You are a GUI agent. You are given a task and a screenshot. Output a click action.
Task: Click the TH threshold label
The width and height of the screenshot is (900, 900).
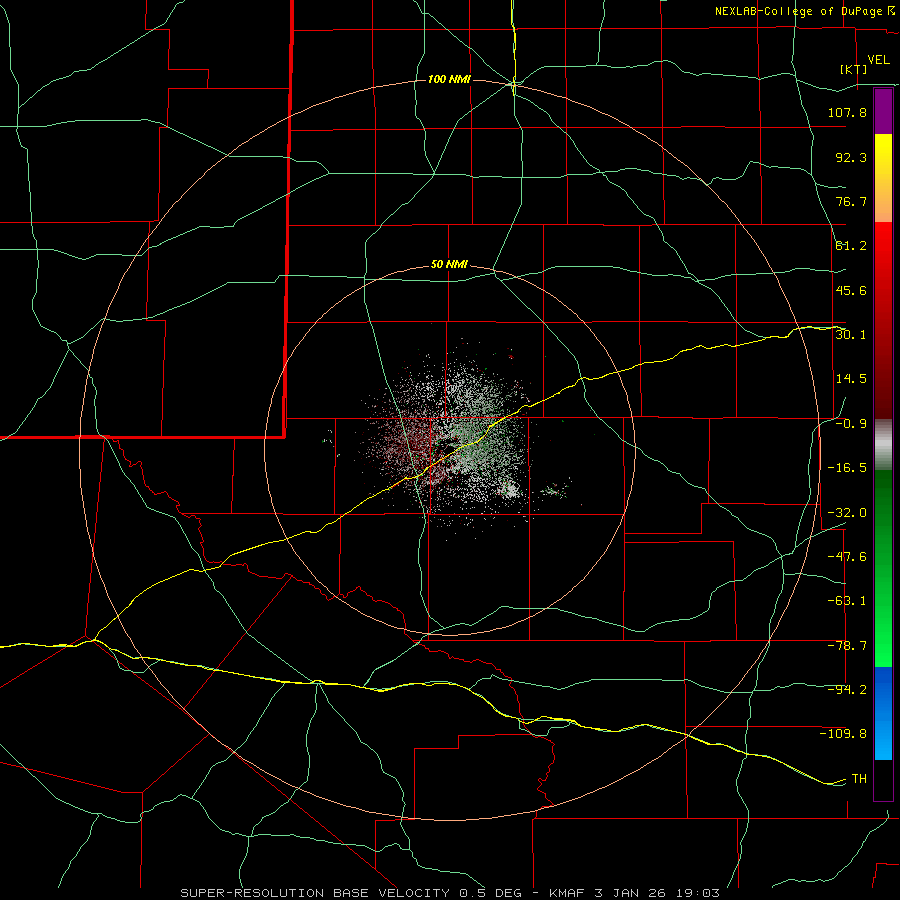coord(859,778)
